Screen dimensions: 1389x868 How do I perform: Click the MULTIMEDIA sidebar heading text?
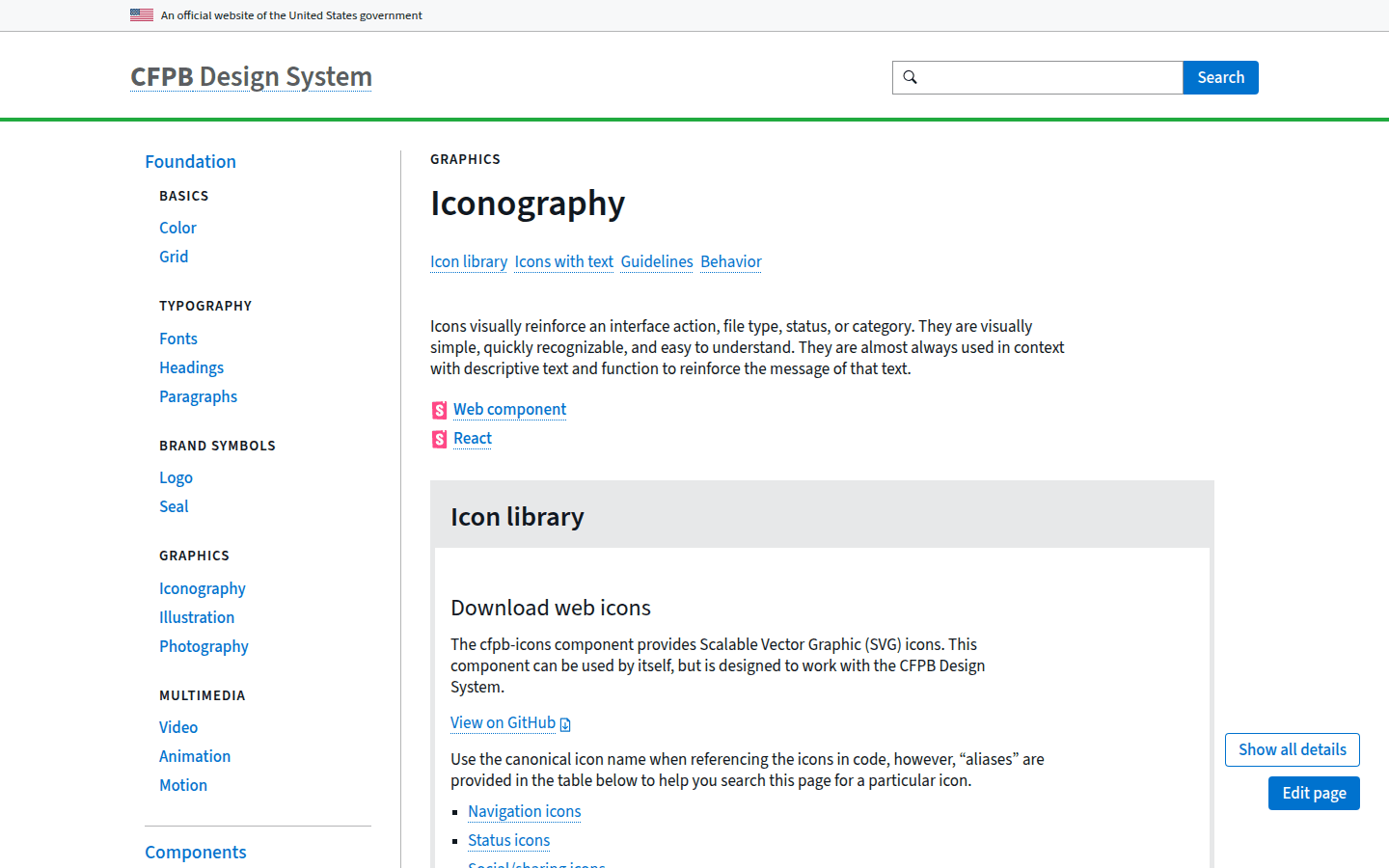click(203, 695)
